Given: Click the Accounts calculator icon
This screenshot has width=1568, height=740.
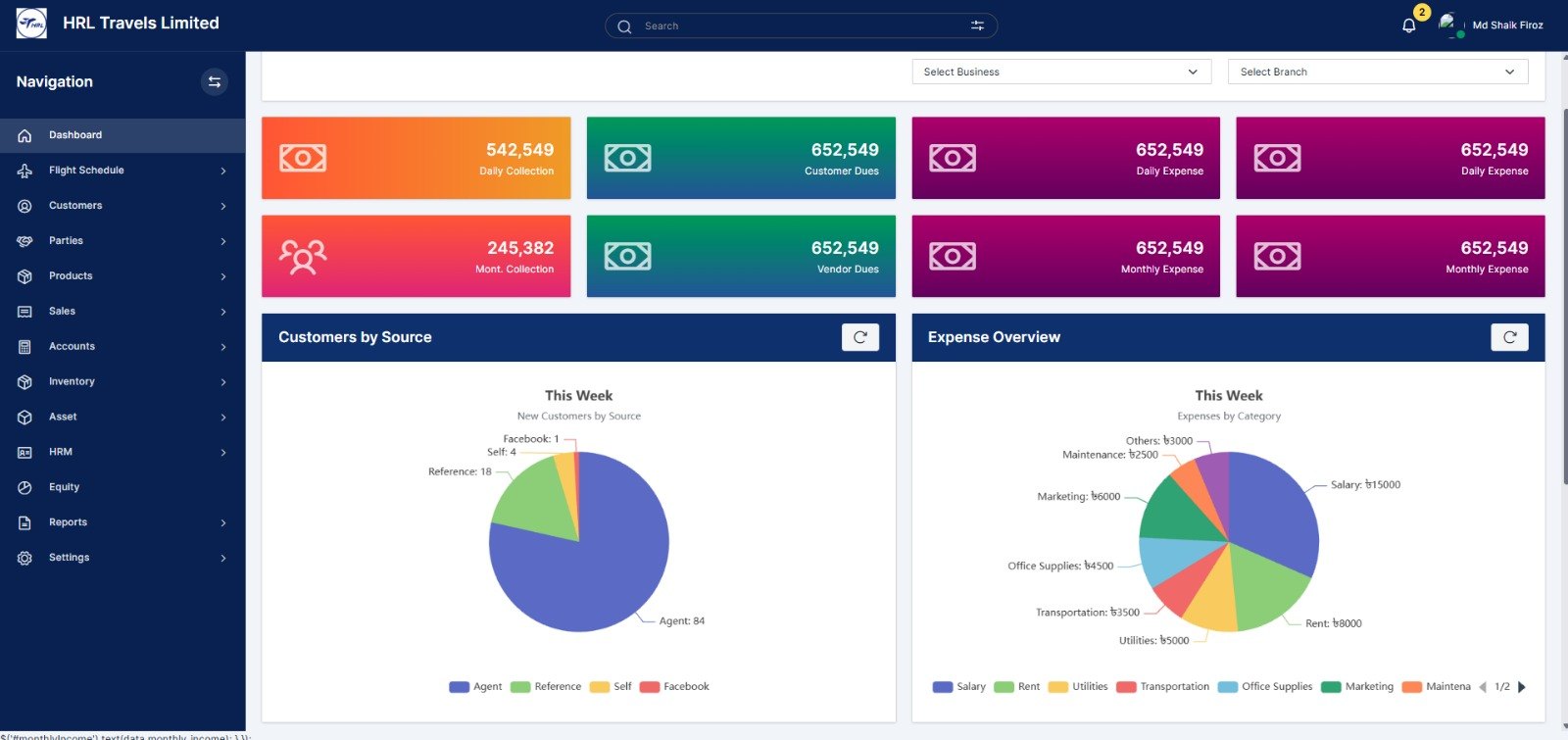Looking at the screenshot, I should [x=25, y=347].
